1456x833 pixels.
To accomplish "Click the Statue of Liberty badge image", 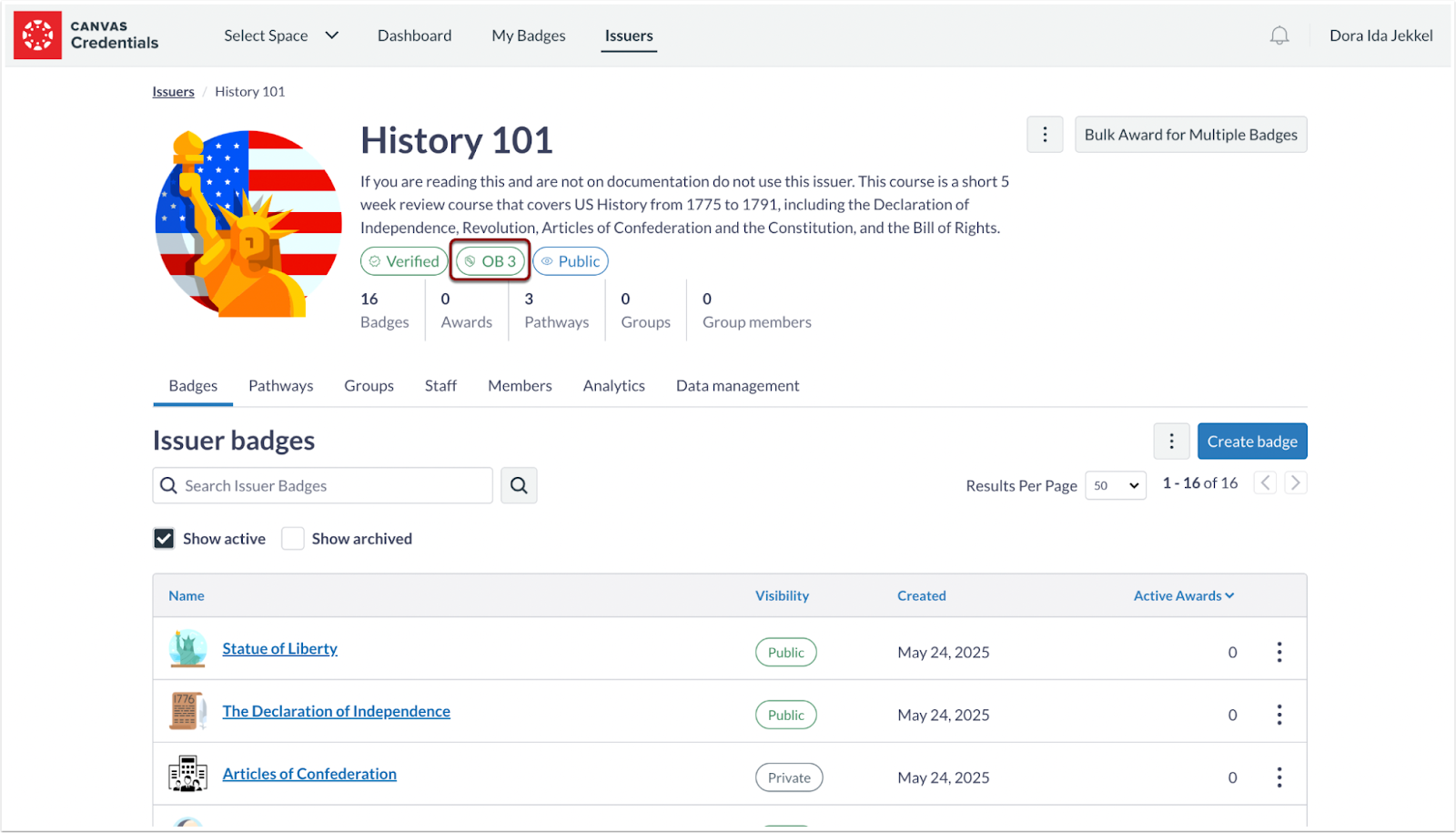I will (187, 648).
